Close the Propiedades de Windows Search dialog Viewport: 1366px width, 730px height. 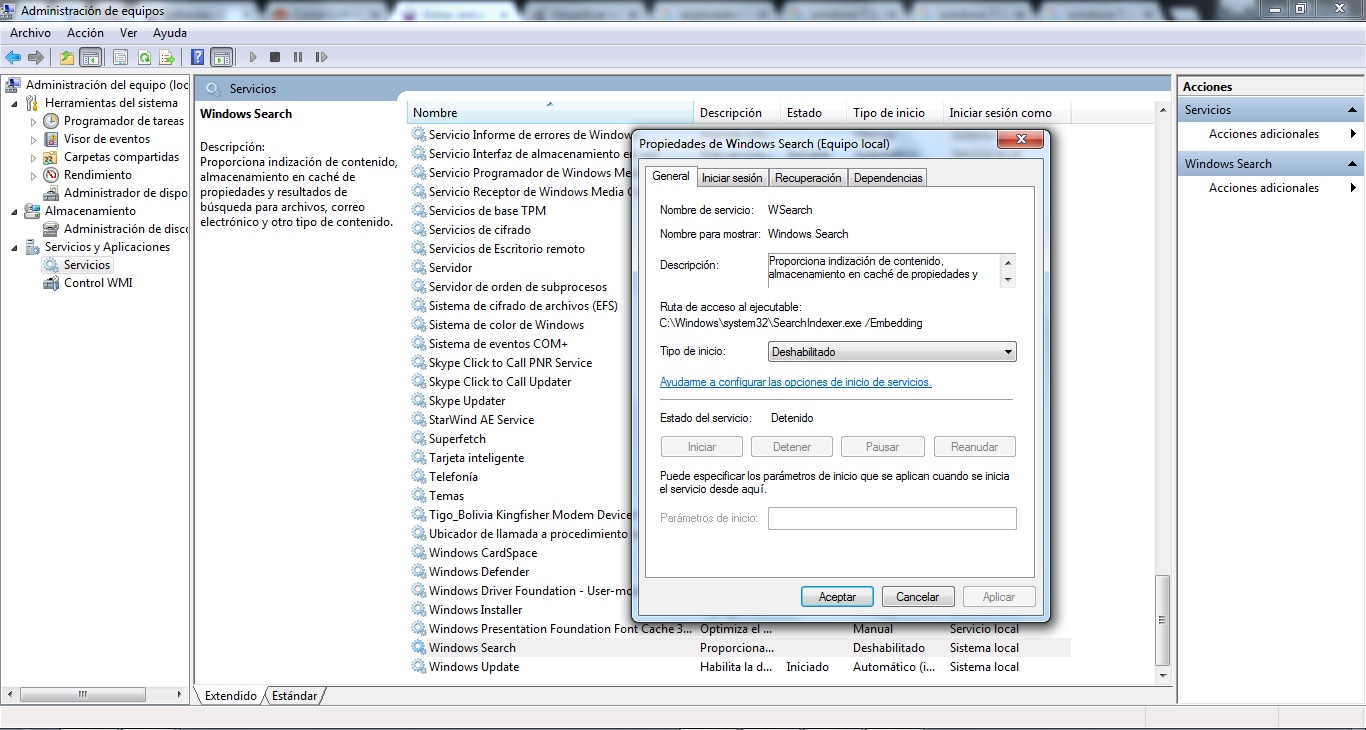tap(1021, 141)
